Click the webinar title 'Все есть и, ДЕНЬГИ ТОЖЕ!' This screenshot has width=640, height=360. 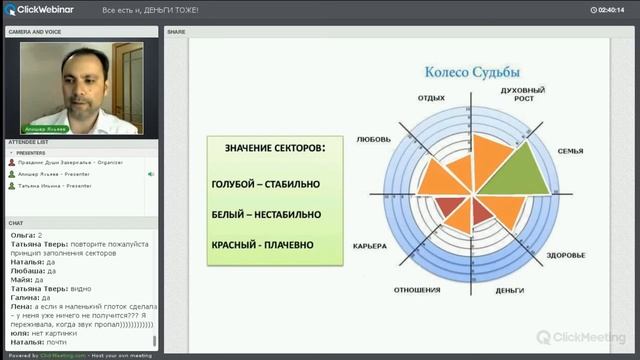(150, 10)
